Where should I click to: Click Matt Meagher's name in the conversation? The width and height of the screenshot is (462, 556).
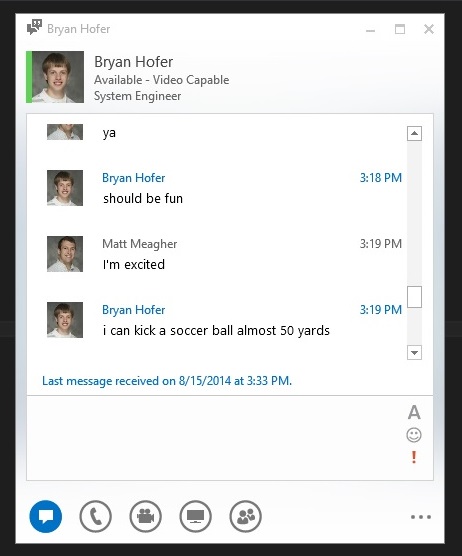coord(139,244)
